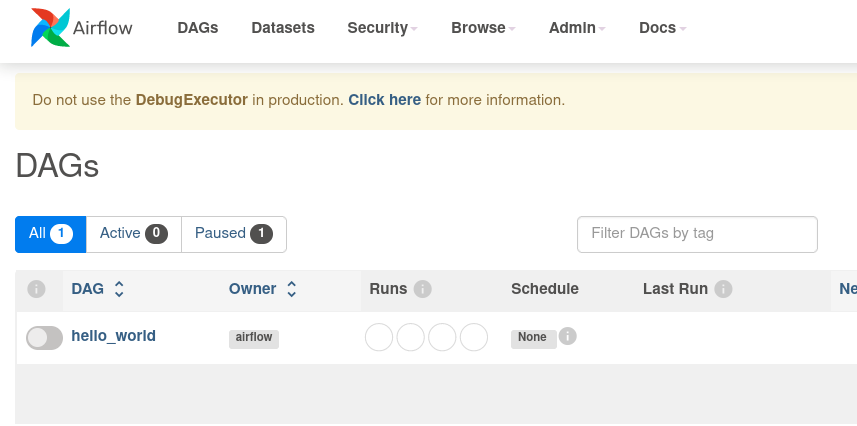
Task: Click the info icon beside Runs
Action: tap(422, 289)
